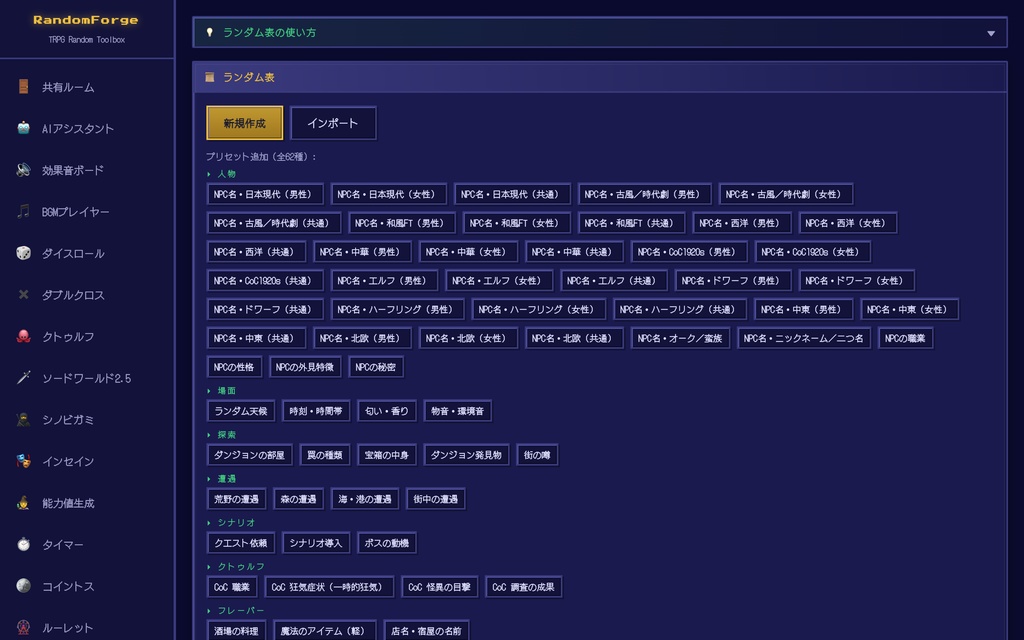Viewport: 1024px width, 640px height.
Task: Select the 効果音ボード sound board icon
Action: click(x=22, y=170)
